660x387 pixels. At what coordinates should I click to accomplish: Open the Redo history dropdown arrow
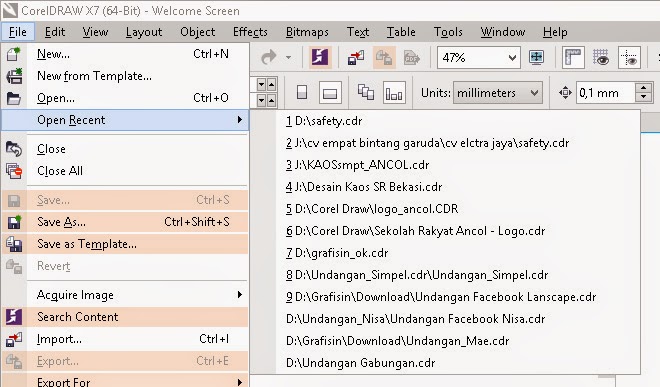pyautogui.click(x=288, y=57)
